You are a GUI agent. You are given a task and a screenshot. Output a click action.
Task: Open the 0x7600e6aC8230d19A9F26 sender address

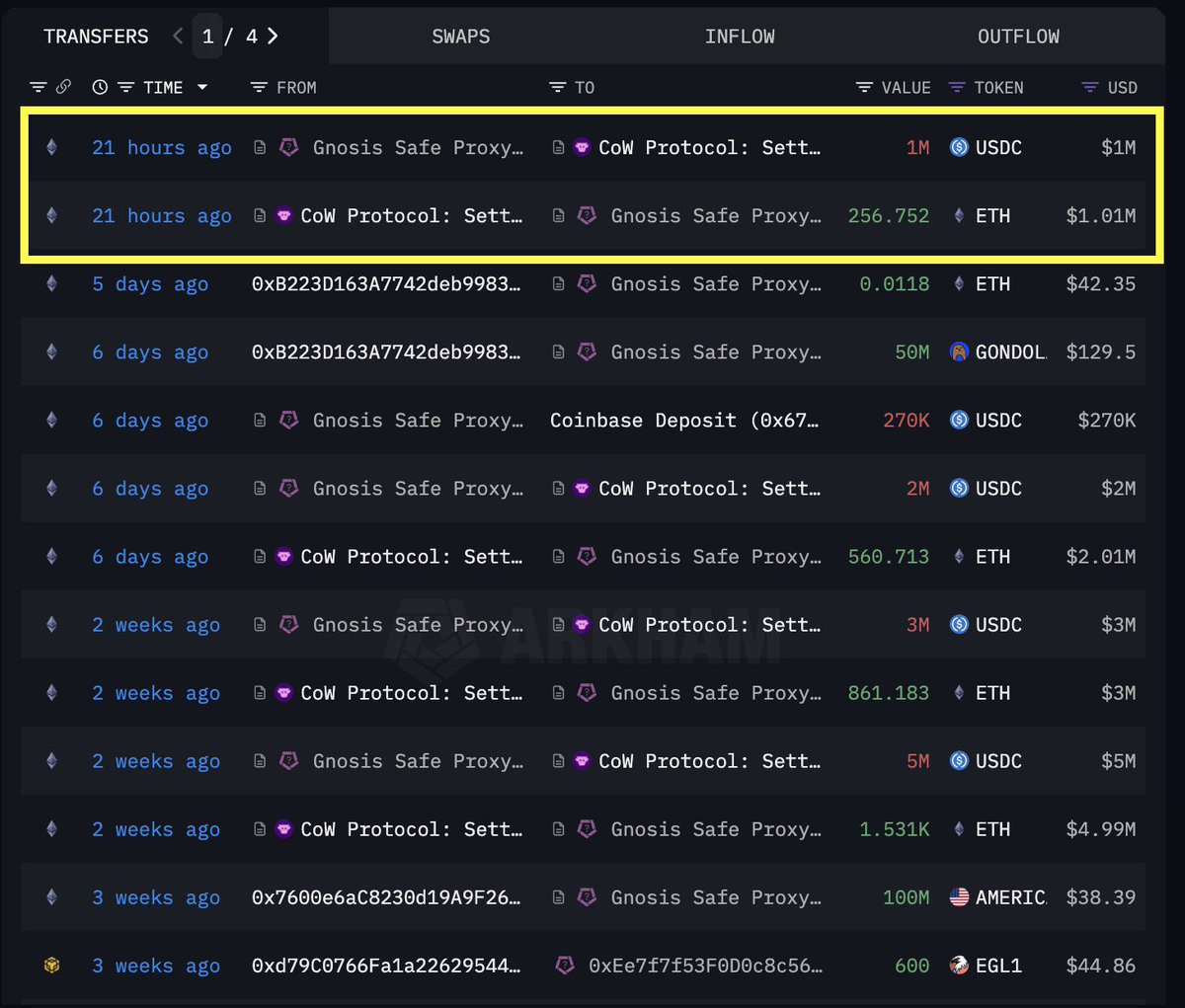pos(386,897)
